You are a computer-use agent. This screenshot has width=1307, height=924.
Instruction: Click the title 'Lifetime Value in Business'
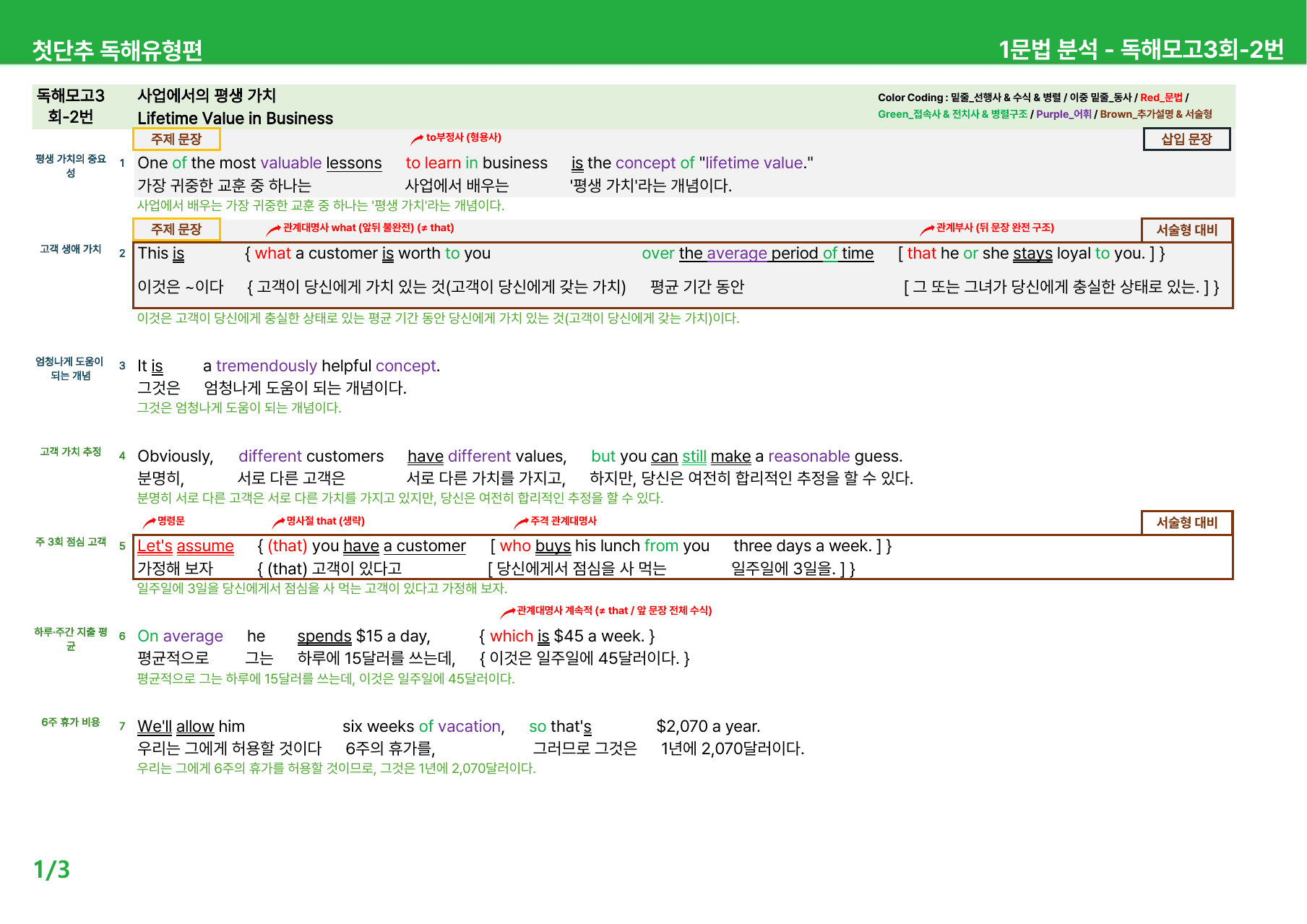(235, 118)
